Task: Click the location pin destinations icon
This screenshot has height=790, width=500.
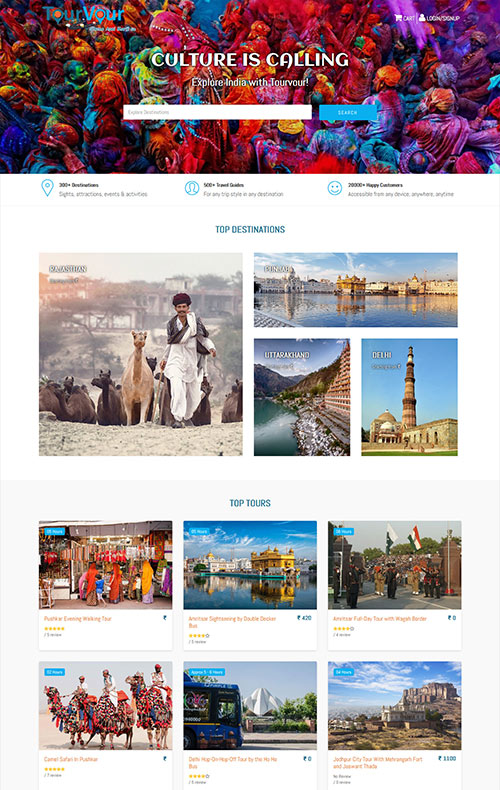Action: (47, 188)
